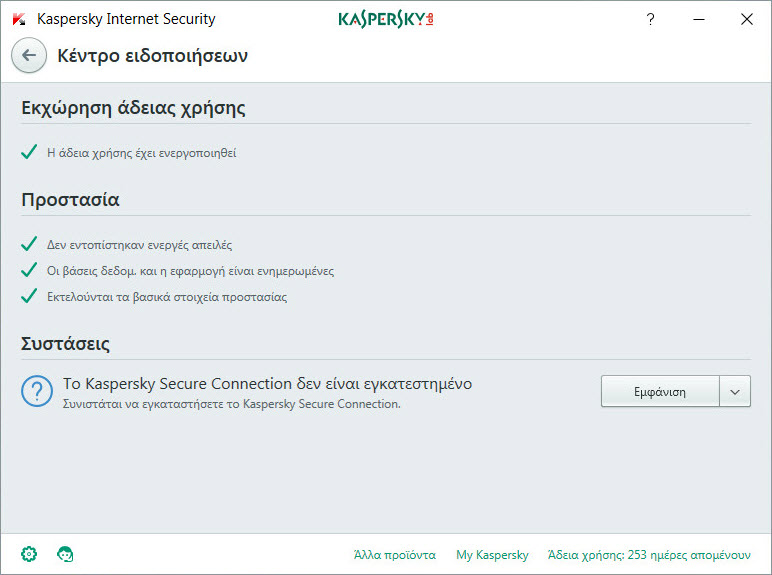Click the Kaspersky Lab logo in title bar
The image size is (772, 575).
(386, 19)
